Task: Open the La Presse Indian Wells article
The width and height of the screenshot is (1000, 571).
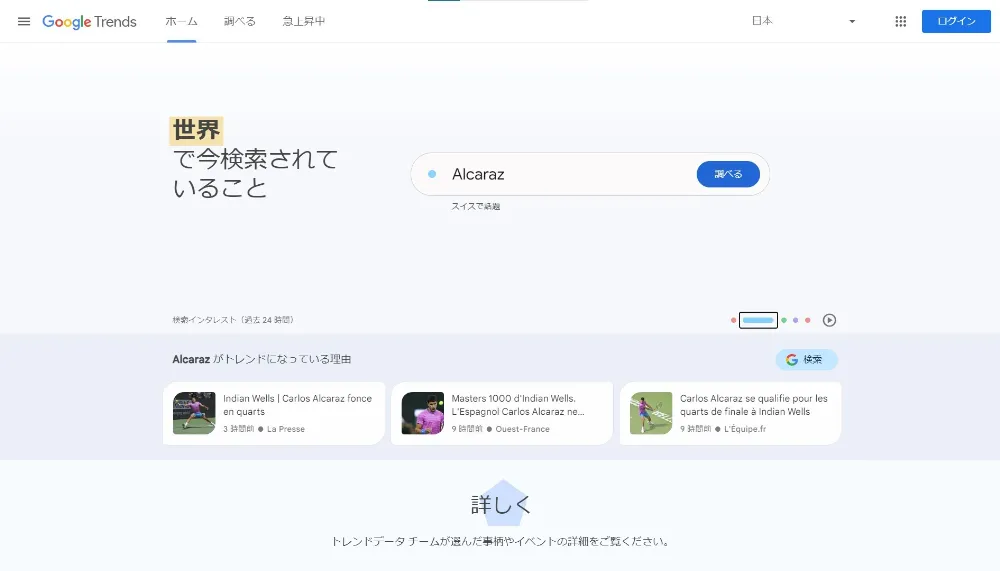Action: [x=274, y=413]
